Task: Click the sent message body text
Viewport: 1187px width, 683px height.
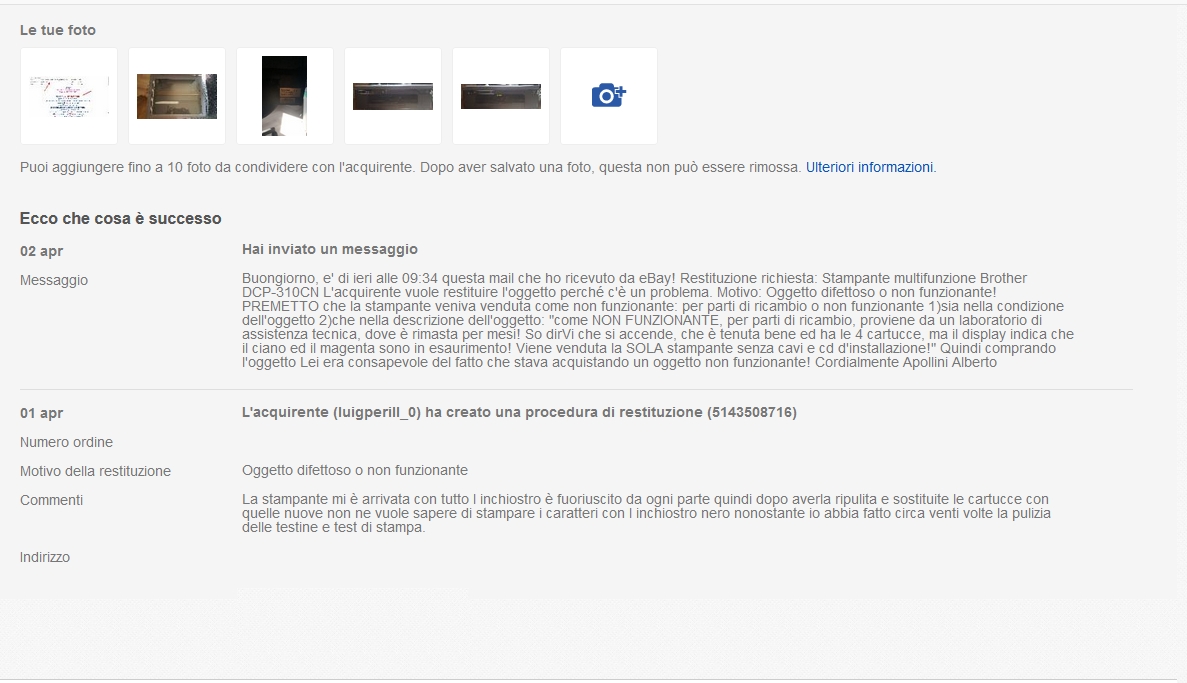Action: click(x=658, y=320)
